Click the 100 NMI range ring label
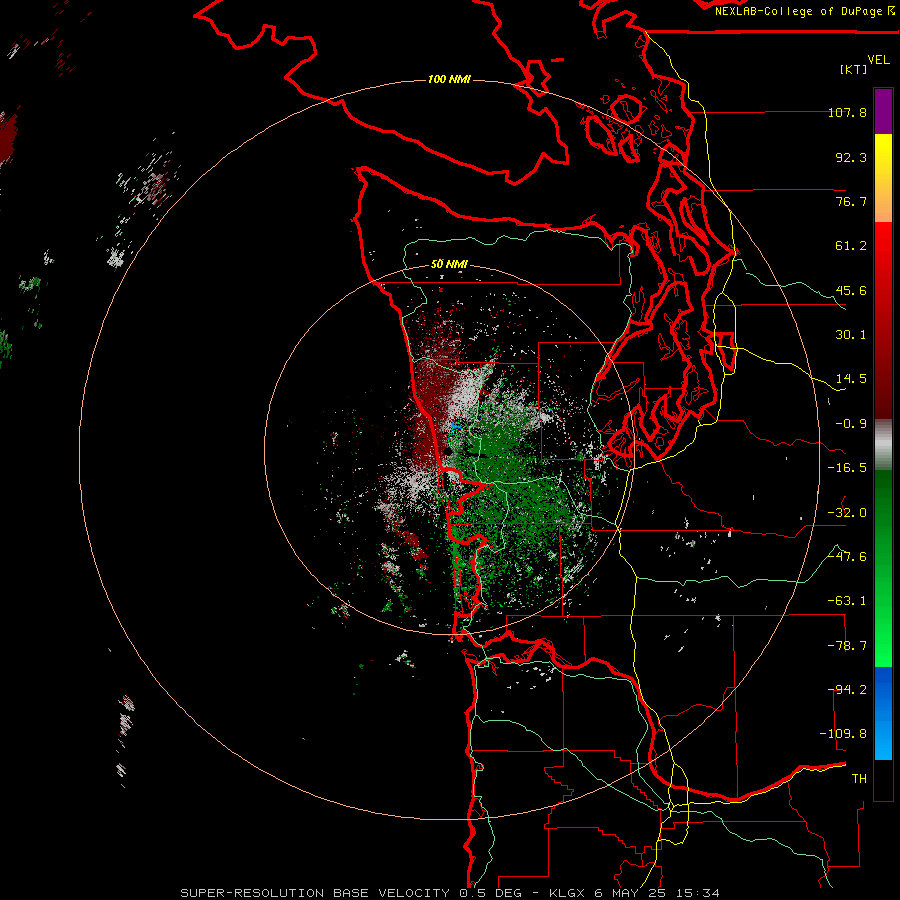 click(x=449, y=79)
